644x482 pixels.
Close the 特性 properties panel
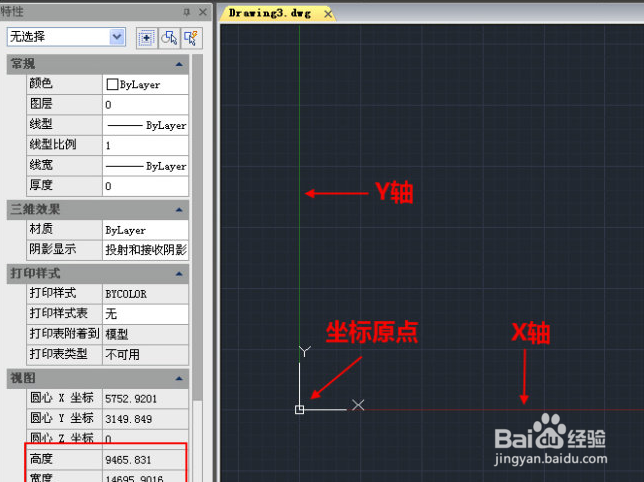pyautogui.click(x=203, y=12)
